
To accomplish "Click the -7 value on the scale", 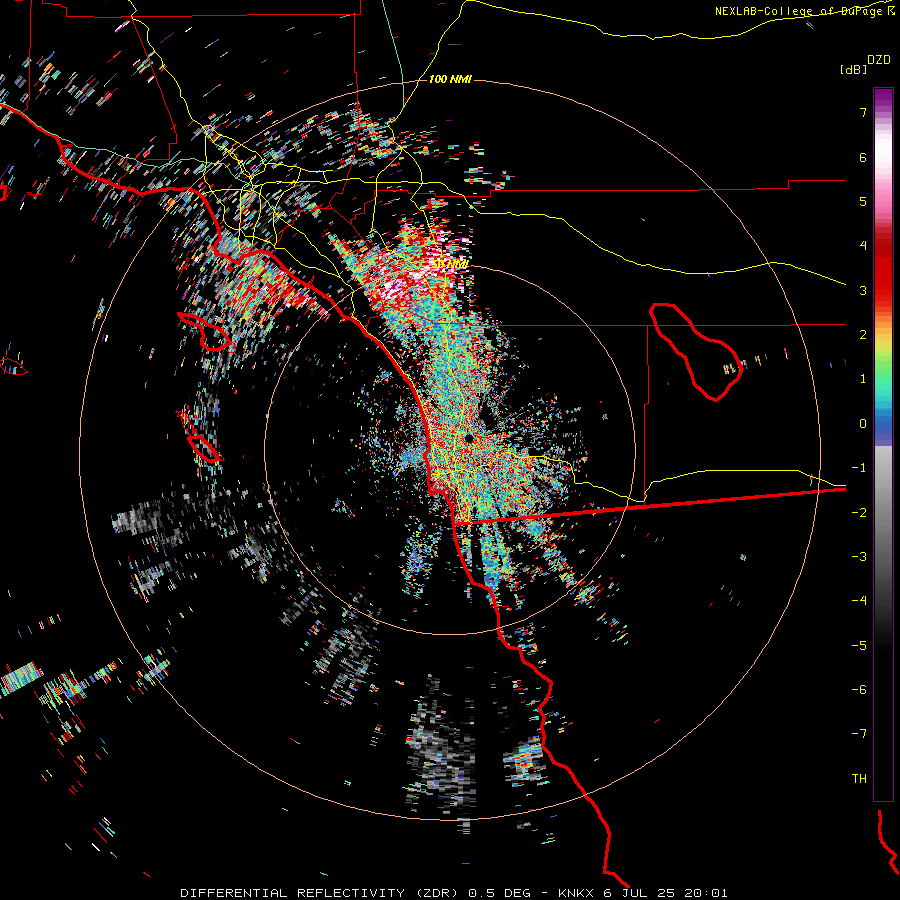I will click(x=859, y=734).
